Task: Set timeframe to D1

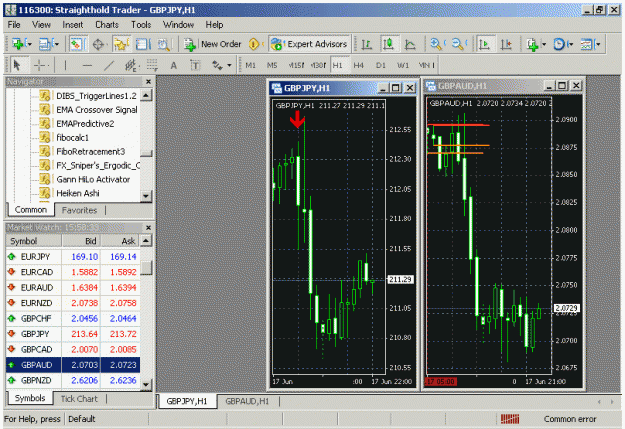Action: click(x=380, y=65)
